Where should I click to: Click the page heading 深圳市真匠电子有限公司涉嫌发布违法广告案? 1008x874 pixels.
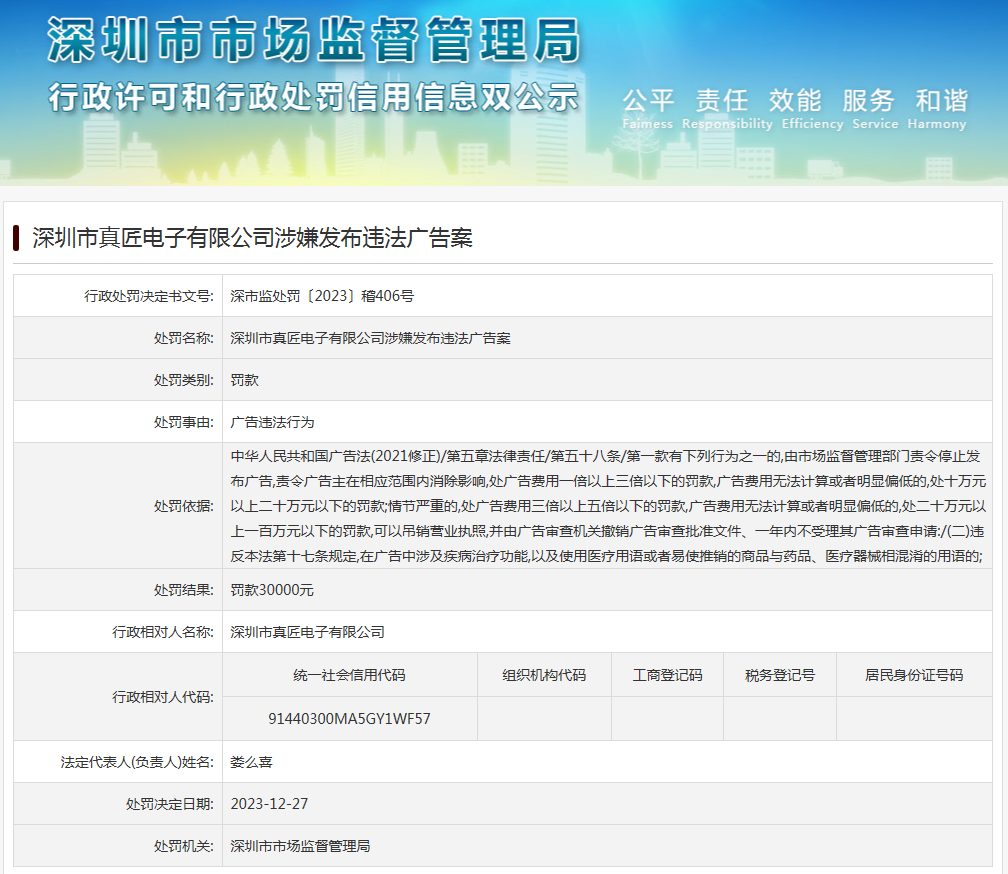coord(252,238)
